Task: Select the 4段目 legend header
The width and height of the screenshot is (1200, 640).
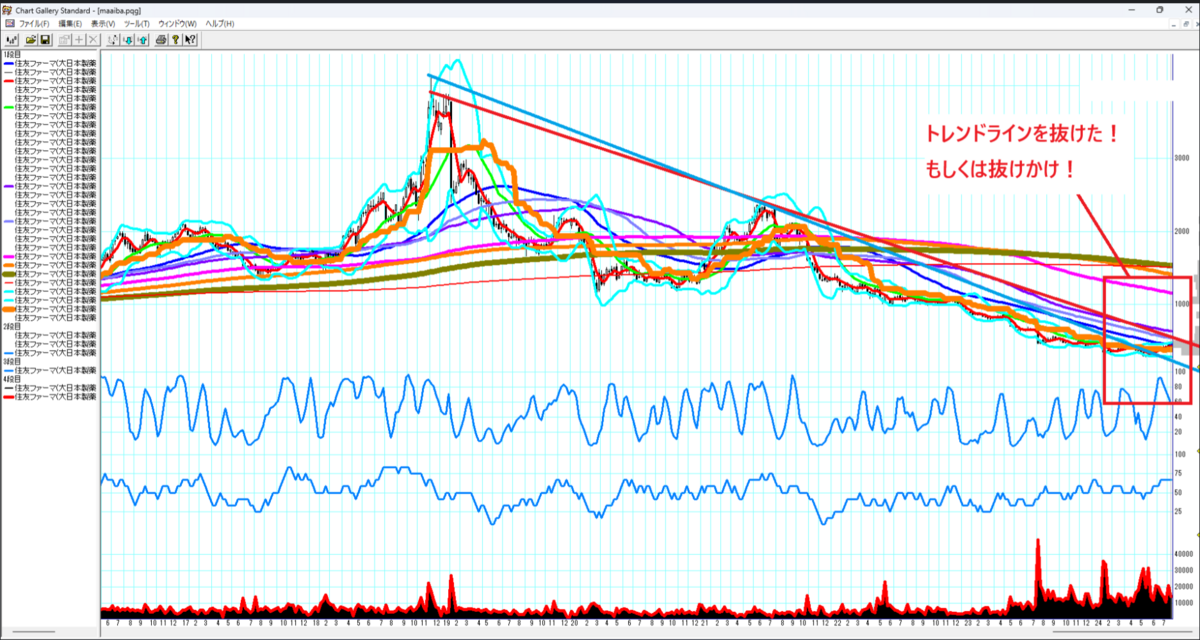Action: pyautogui.click(x=14, y=379)
